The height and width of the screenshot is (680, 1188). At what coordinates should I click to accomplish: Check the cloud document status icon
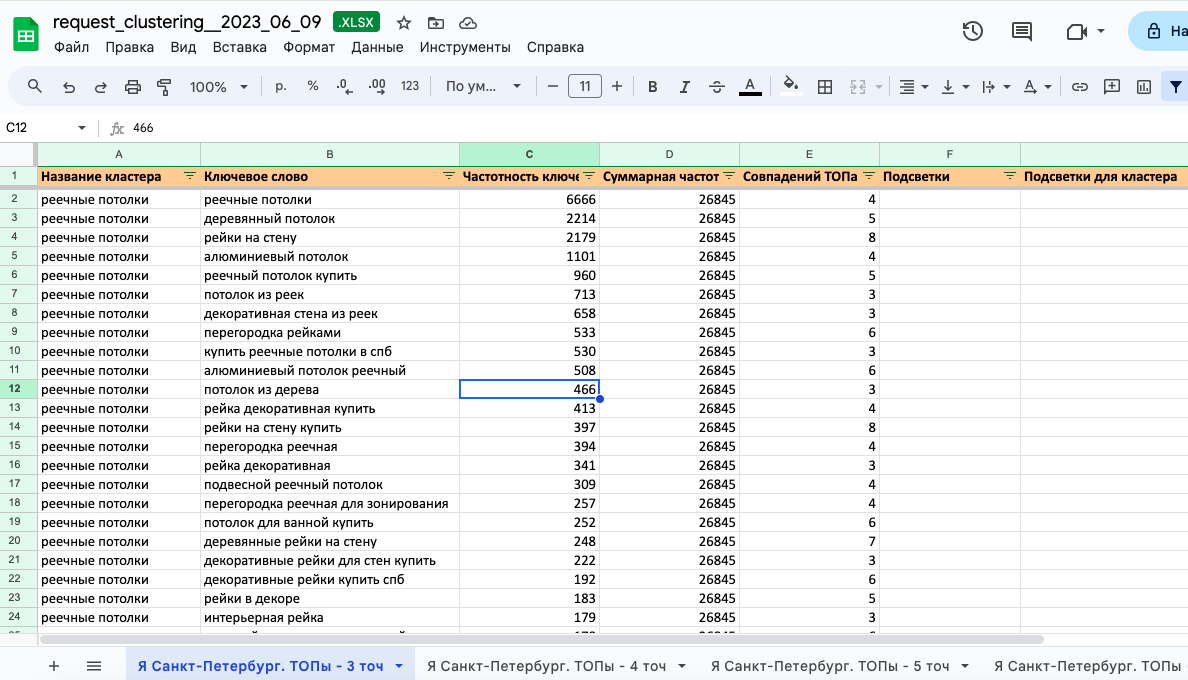tap(468, 23)
